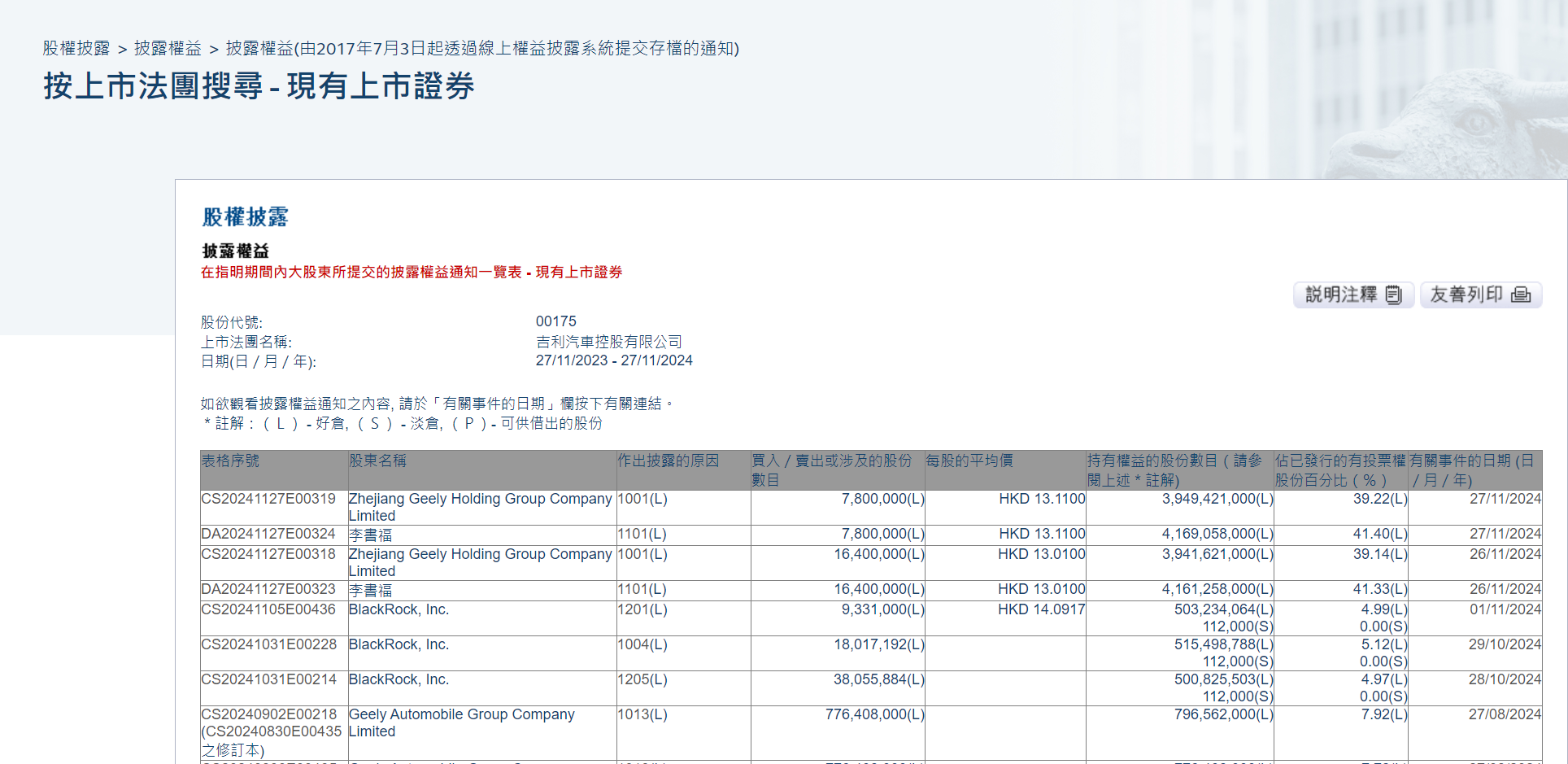The width and height of the screenshot is (1568, 764).
Task: Click 李書福 in row DA20241127E00324
Action: pos(370,535)
